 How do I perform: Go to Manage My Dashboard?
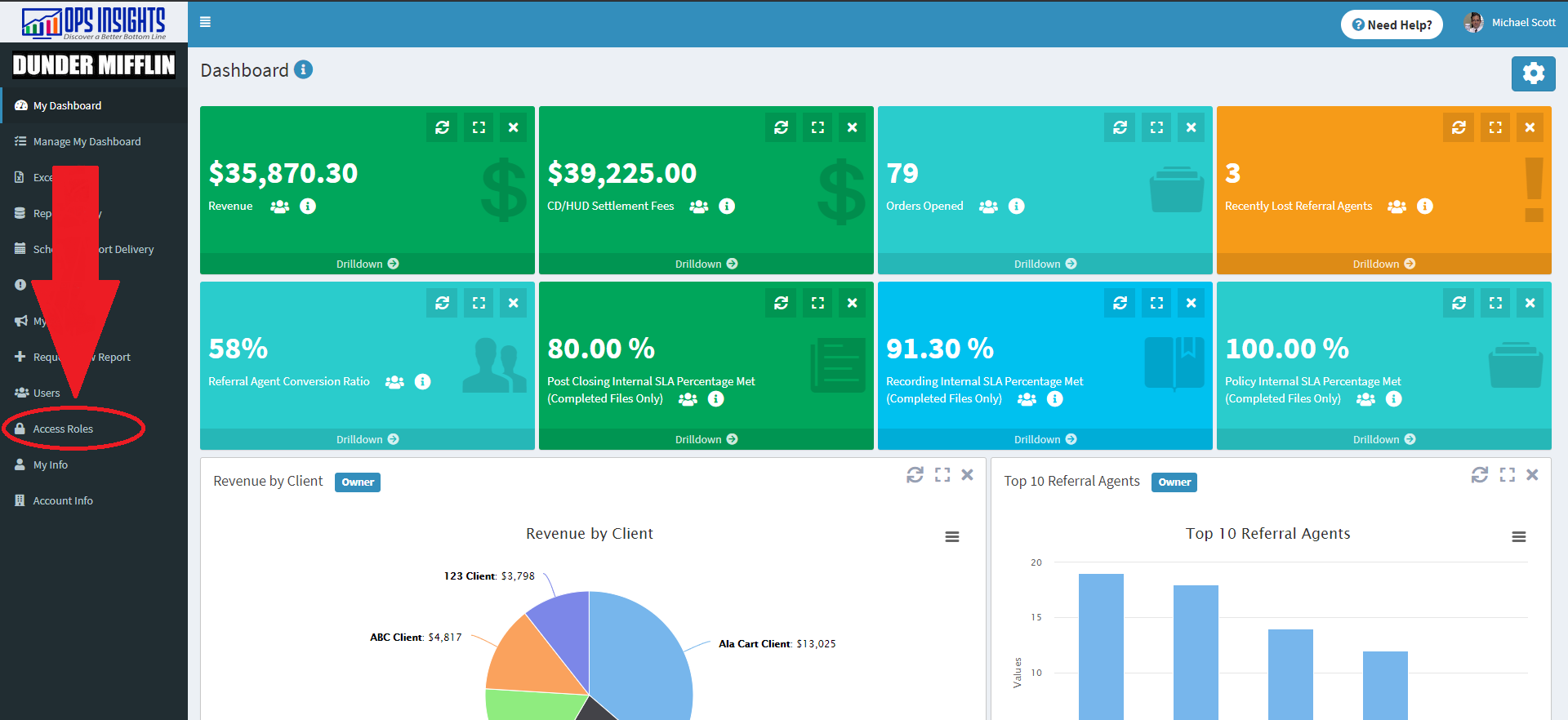87,141
